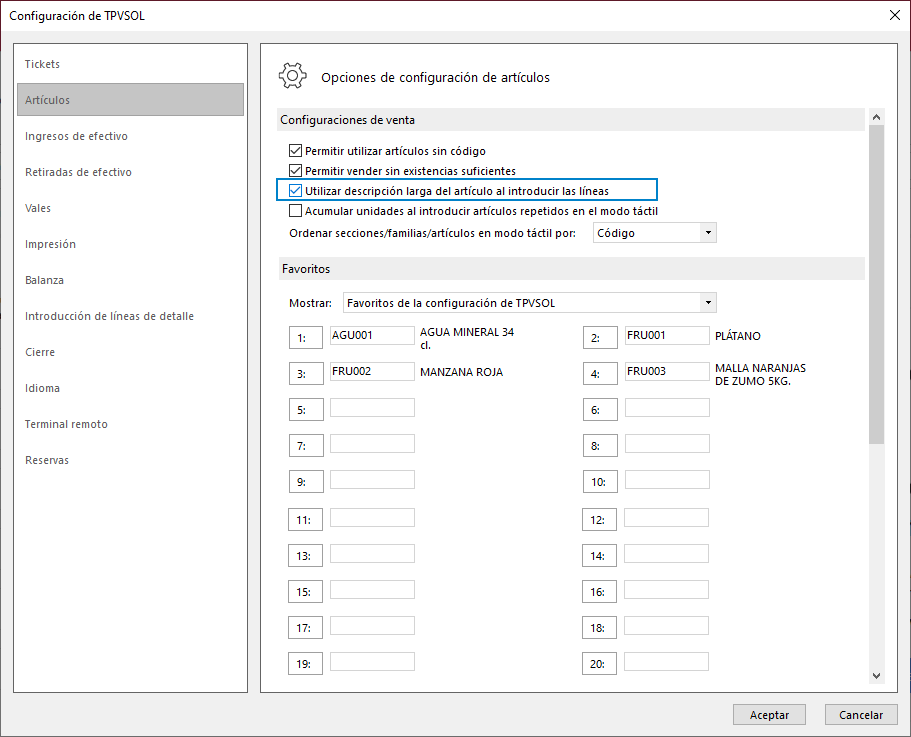Toggle Utilizar descripción larga del artículo

295,190
